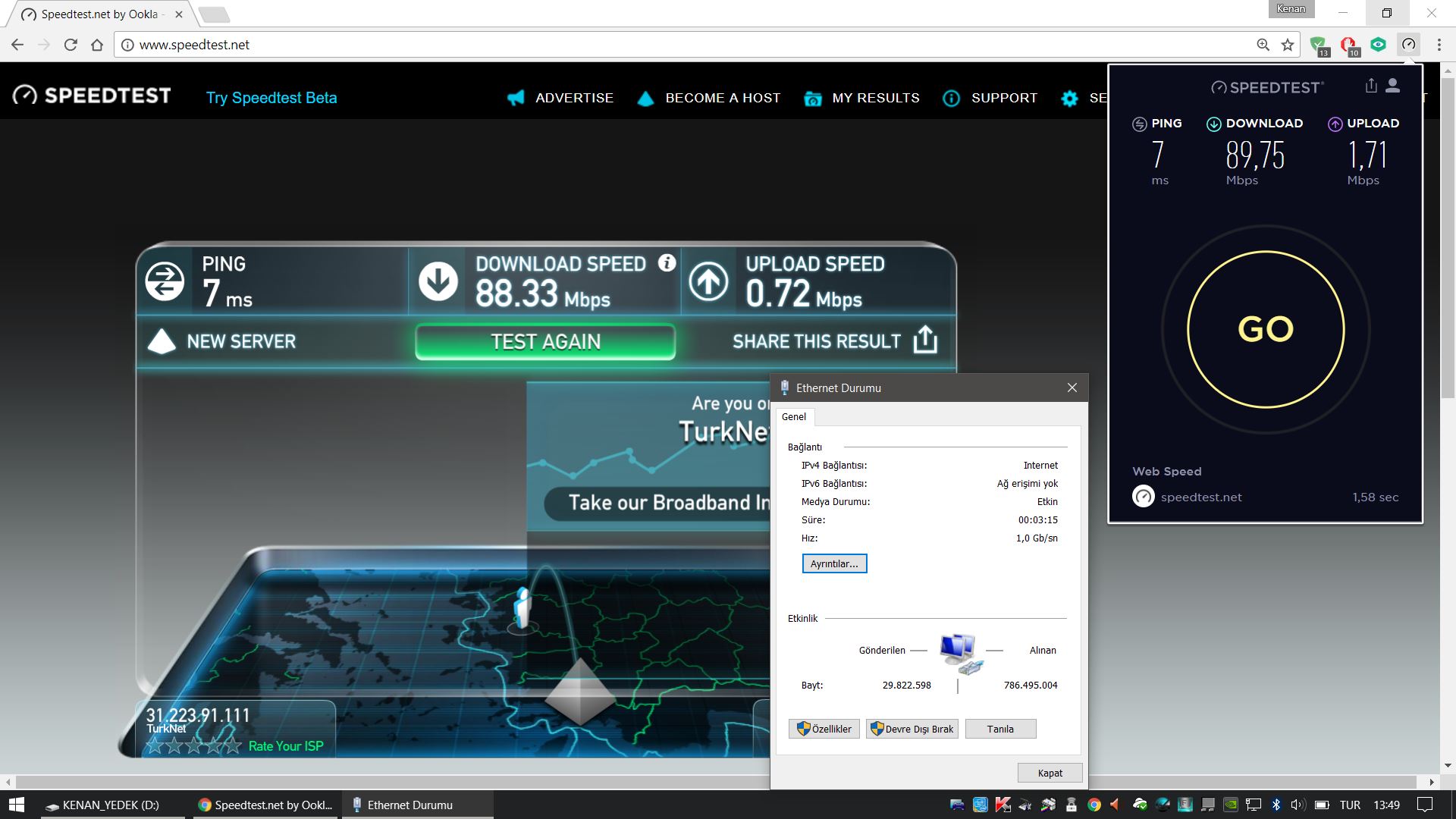Open the ADVERTISE menu item
The height and width of the screenshot is (819, 1456).
(x=560, y=98)
